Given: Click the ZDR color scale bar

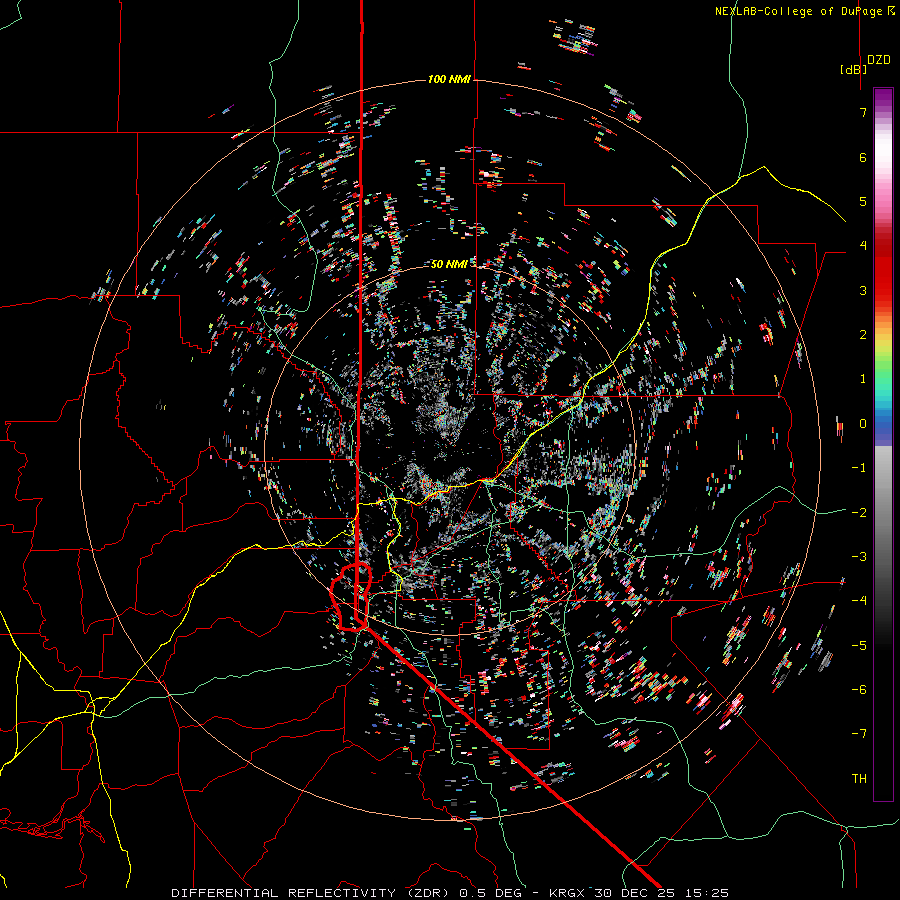Looking at the screenshot, I should 883,444.
